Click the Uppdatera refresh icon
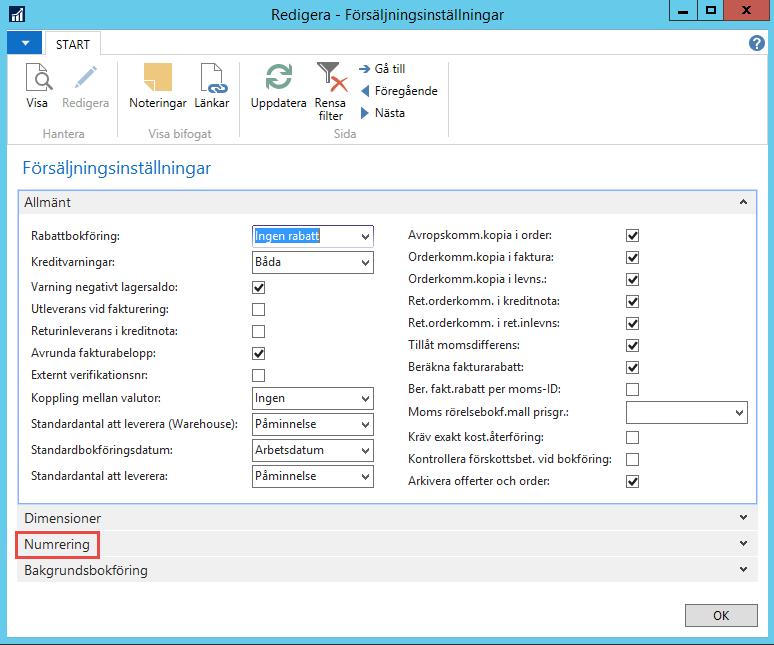The image size is (774, 645). coord(278,77)
